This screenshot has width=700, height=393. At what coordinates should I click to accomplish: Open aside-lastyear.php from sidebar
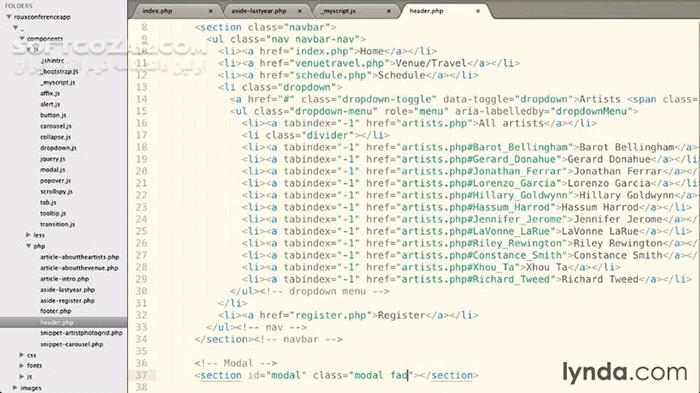pos(67,290)
